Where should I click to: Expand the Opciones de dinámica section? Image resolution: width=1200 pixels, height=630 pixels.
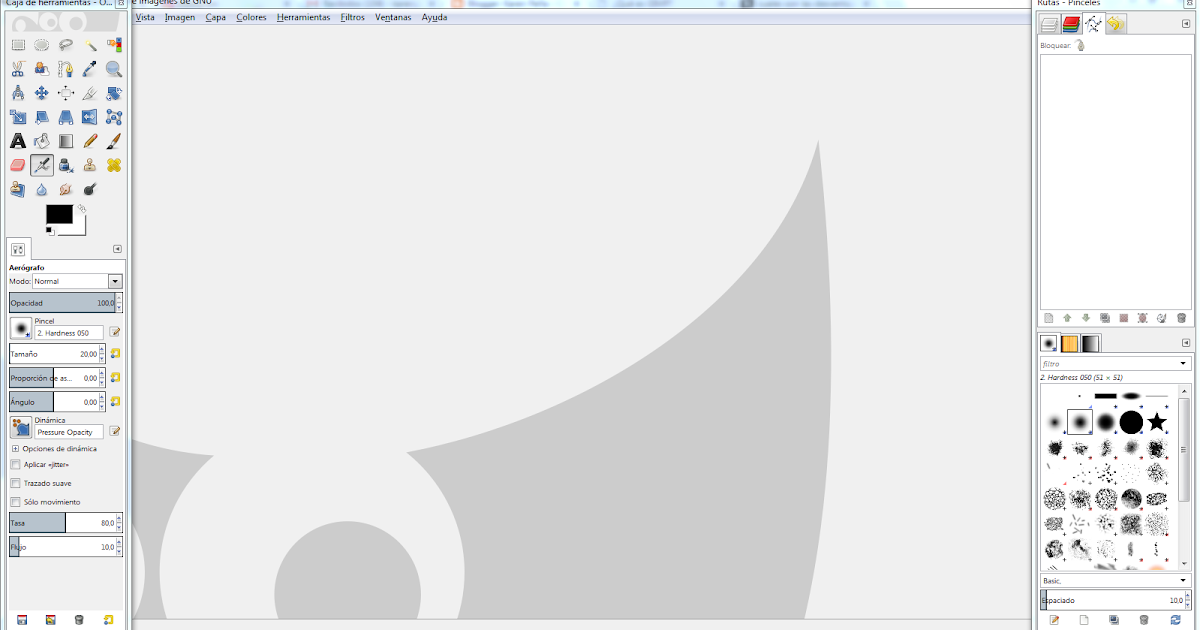[x=17, y=449]
